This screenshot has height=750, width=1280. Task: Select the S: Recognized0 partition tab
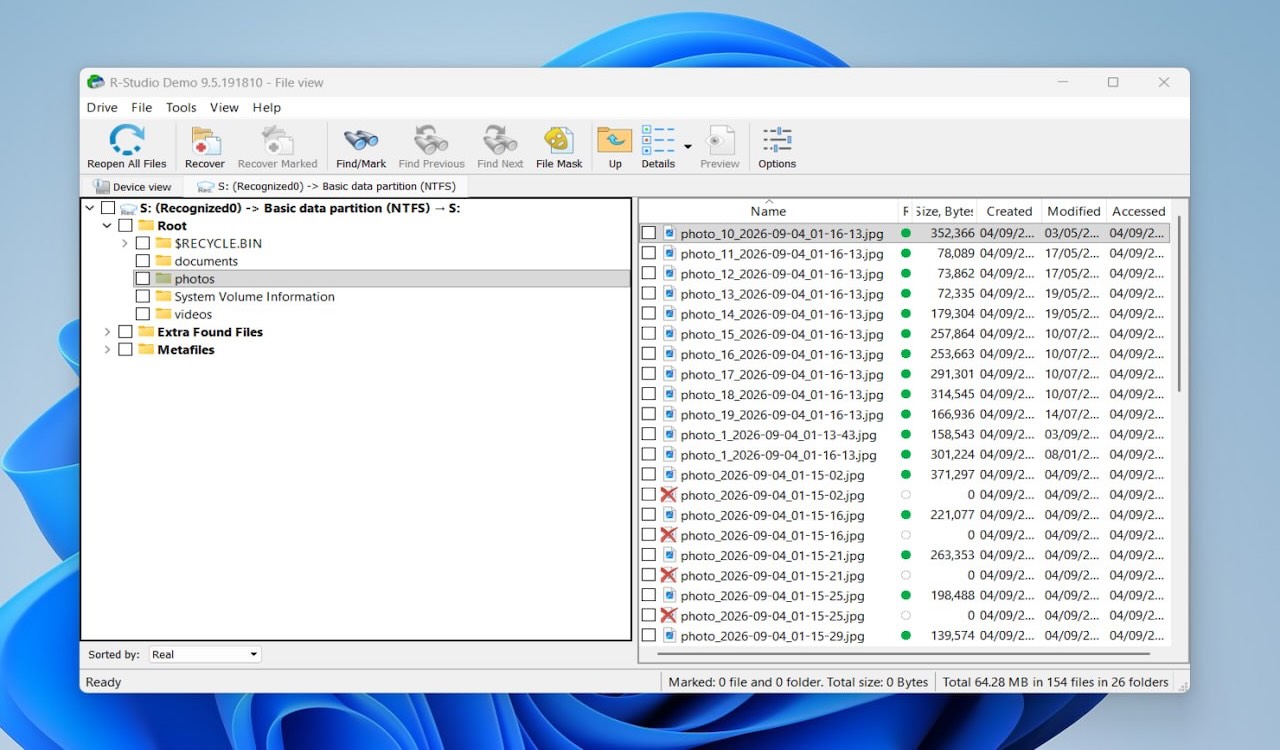click(x=326, y=187)
